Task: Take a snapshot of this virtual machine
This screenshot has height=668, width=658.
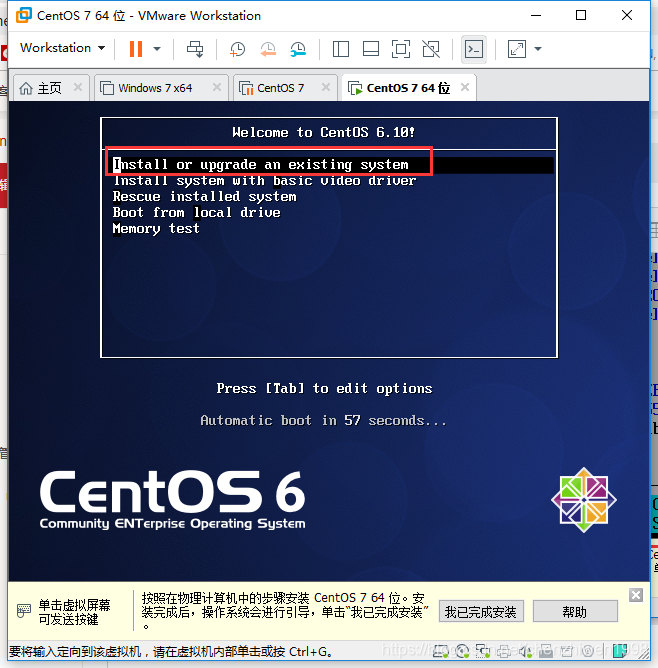Action: click(237, 49)
